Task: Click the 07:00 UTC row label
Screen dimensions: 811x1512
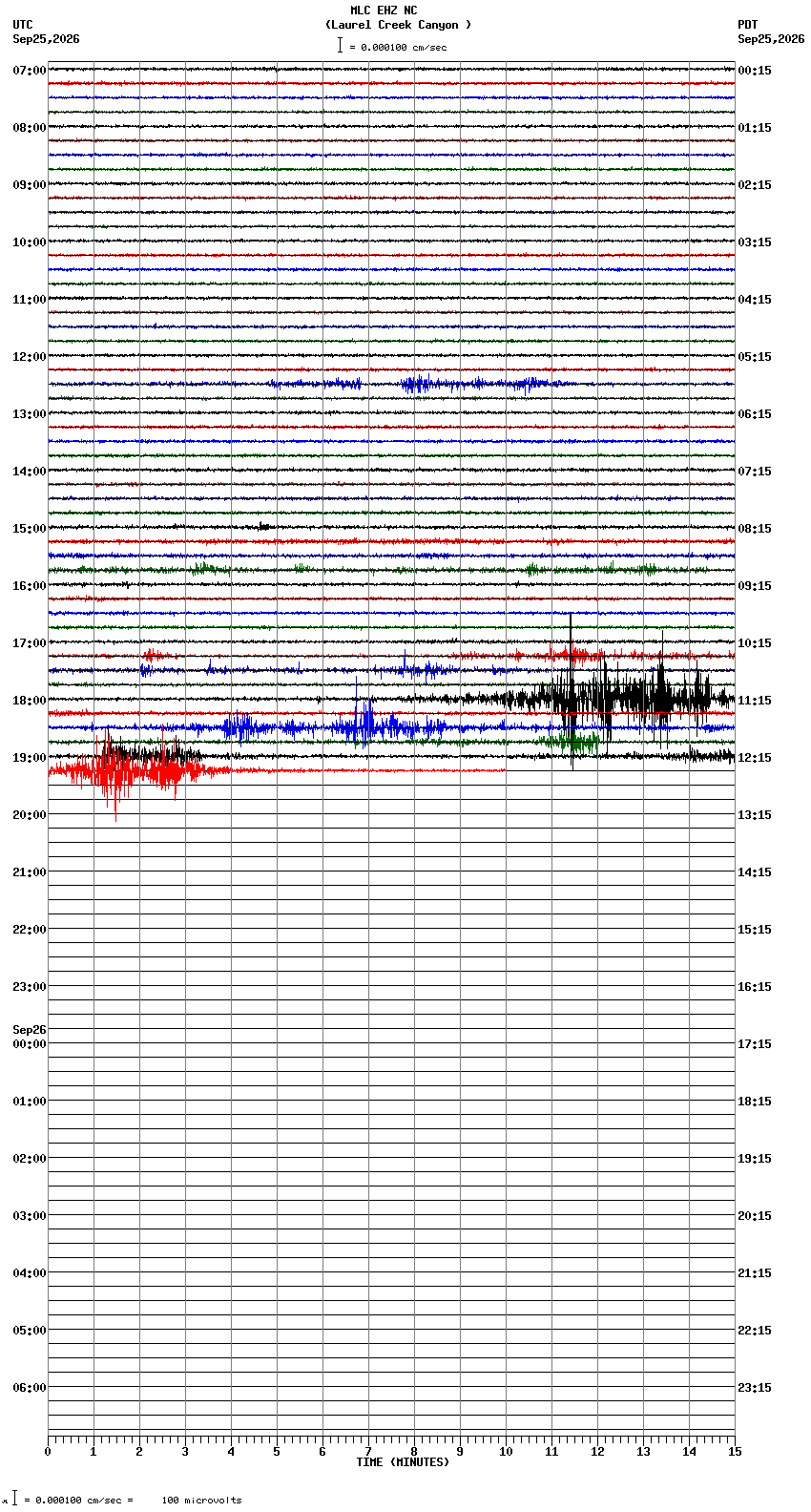Action: [x=30, y=71]
